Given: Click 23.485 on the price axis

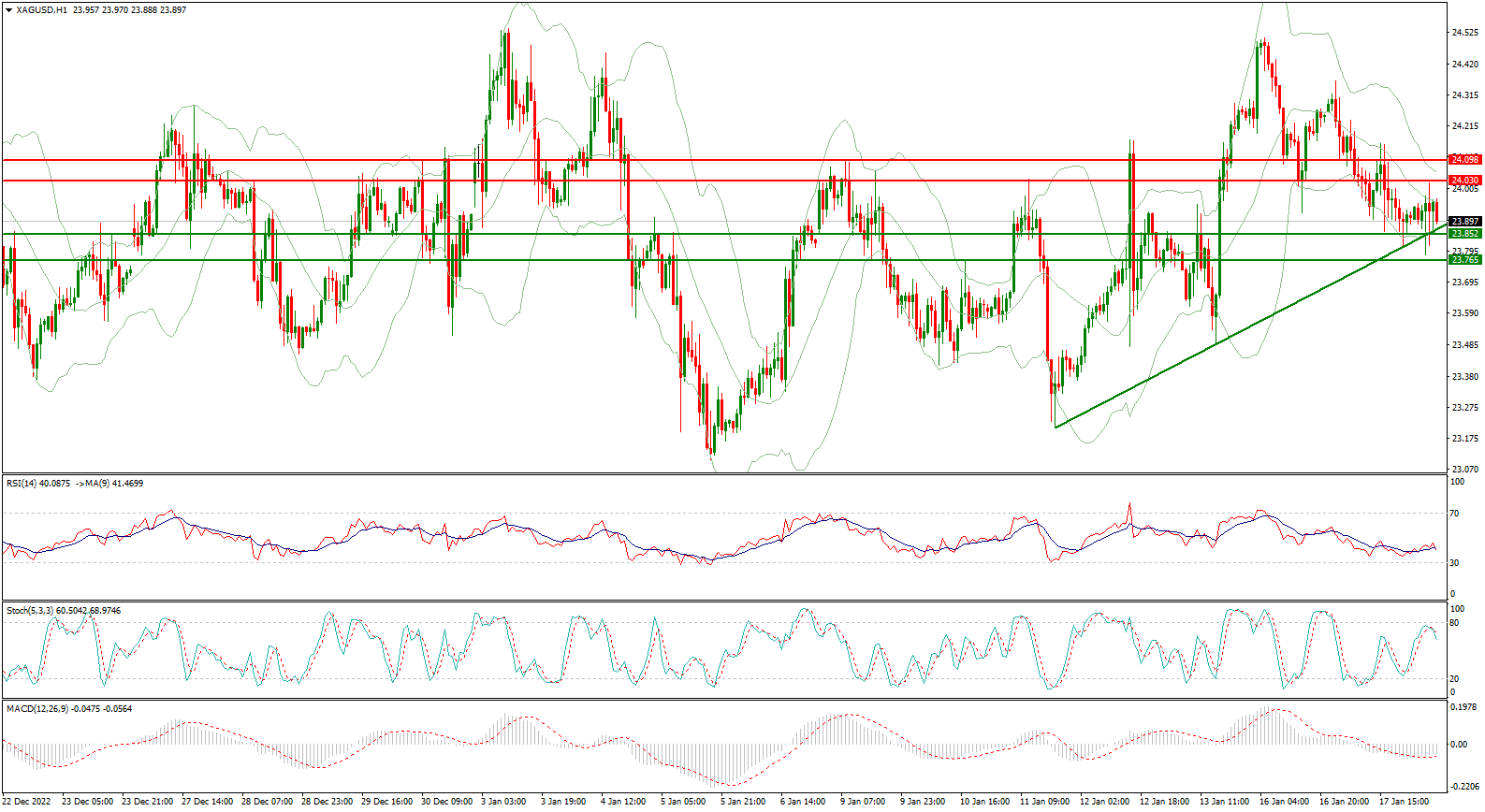Looking at the screenshot, I should tap(1464, 345).
